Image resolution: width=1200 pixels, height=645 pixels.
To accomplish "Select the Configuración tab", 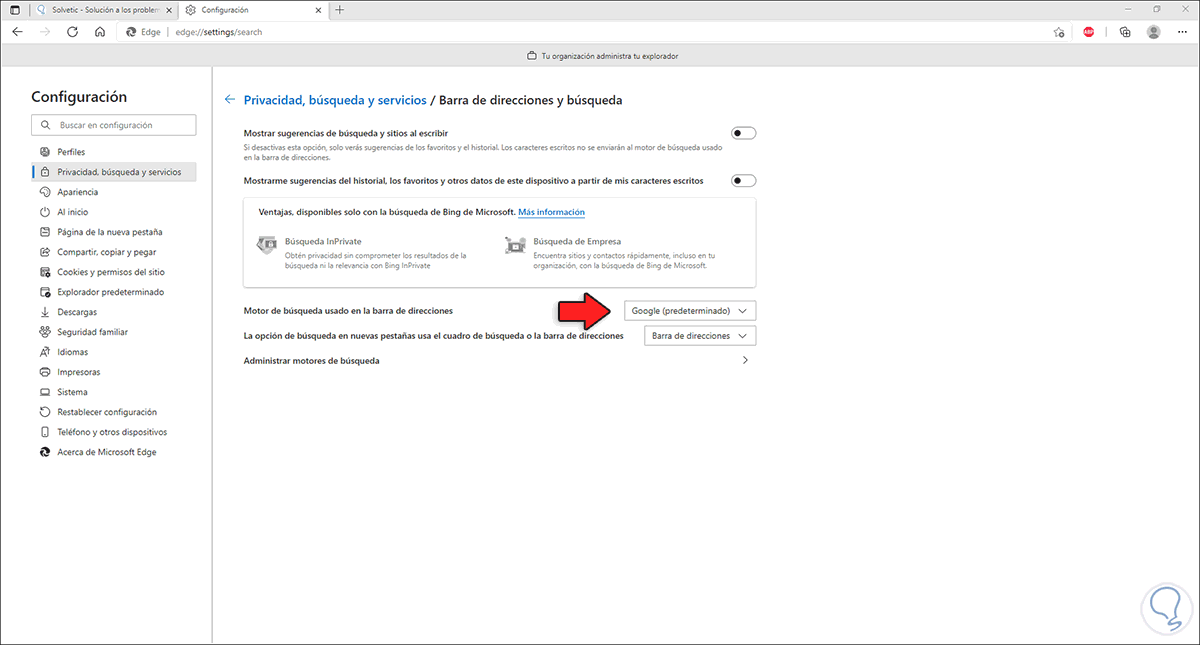I will click(254, 9).
